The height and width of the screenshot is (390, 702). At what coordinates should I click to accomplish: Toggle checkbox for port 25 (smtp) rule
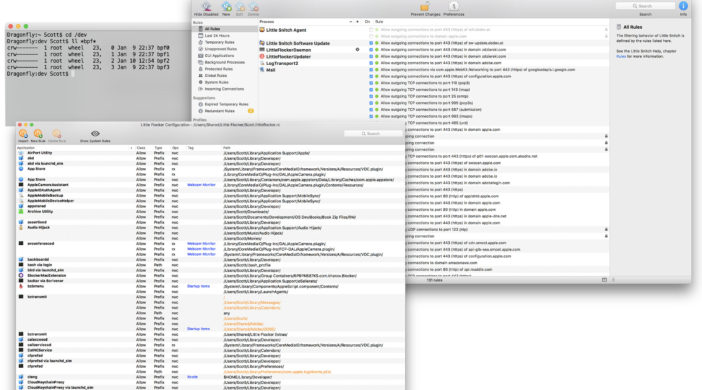click(371, 96)
